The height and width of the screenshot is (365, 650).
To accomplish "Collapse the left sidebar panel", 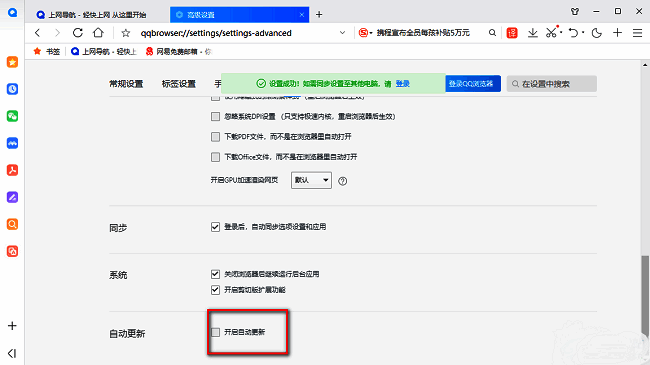I will coord(12,353).
